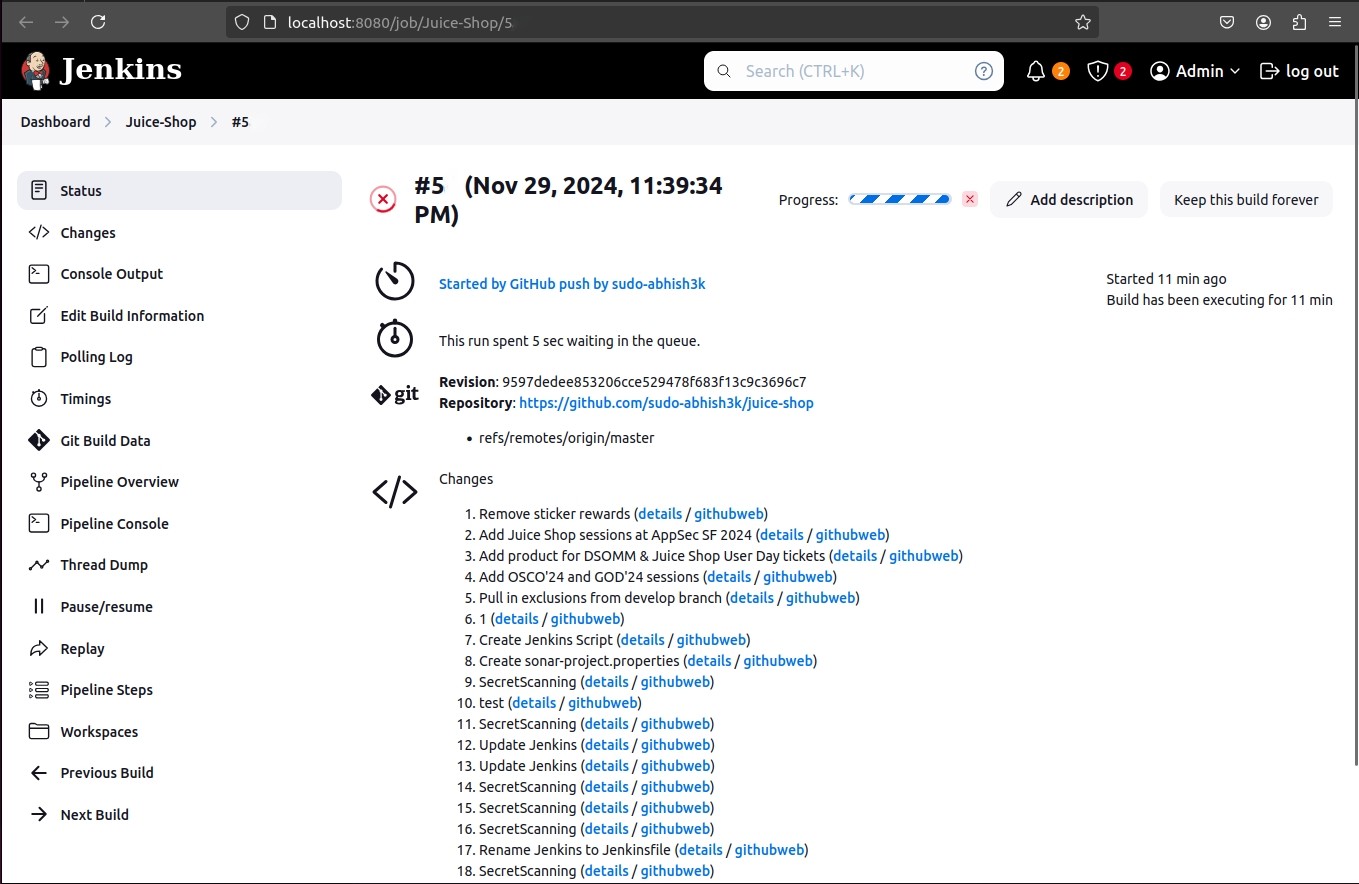The image size is (1359, 884).
Task: Open Pipeline Overview sidebar item
Action: pos(180,482)
